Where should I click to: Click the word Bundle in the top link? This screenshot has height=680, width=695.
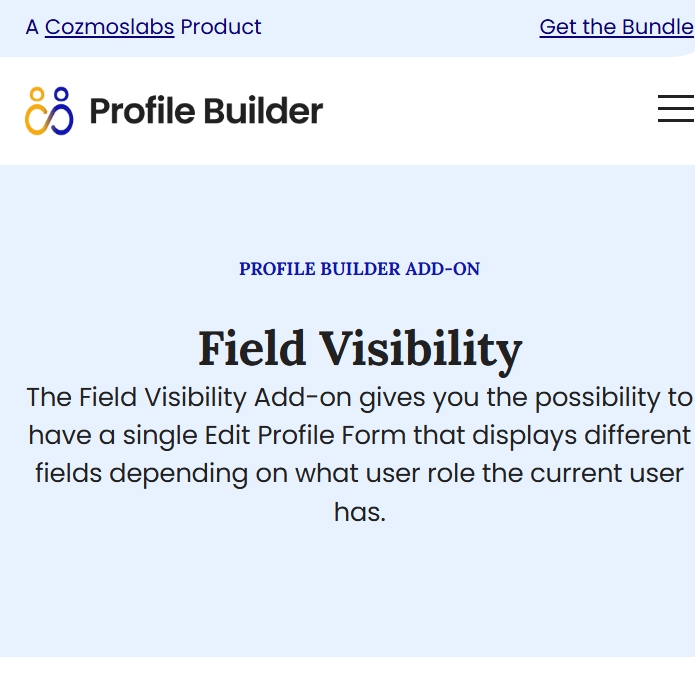(658, 27)
